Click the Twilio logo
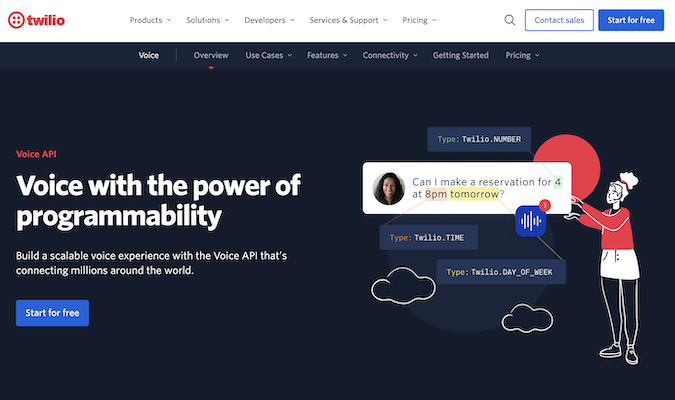The width and height of the screenshot is (675, 400). [x=36, y=20]
